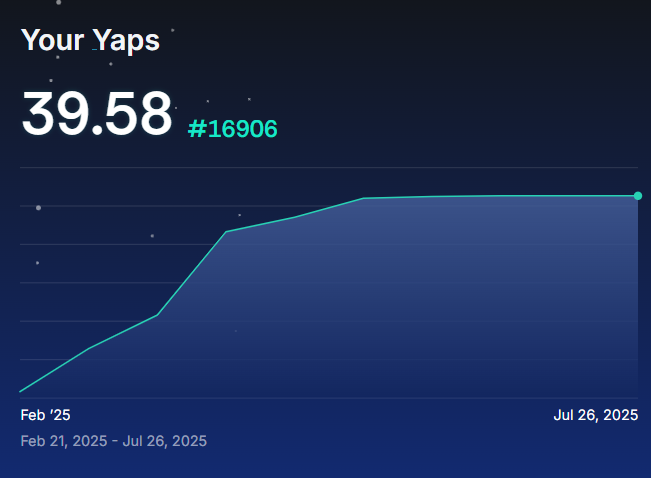This screenshot has width=651, height=478.
Task: Click the 'Your Yaps' heading
Action: [x=91, y=40]
